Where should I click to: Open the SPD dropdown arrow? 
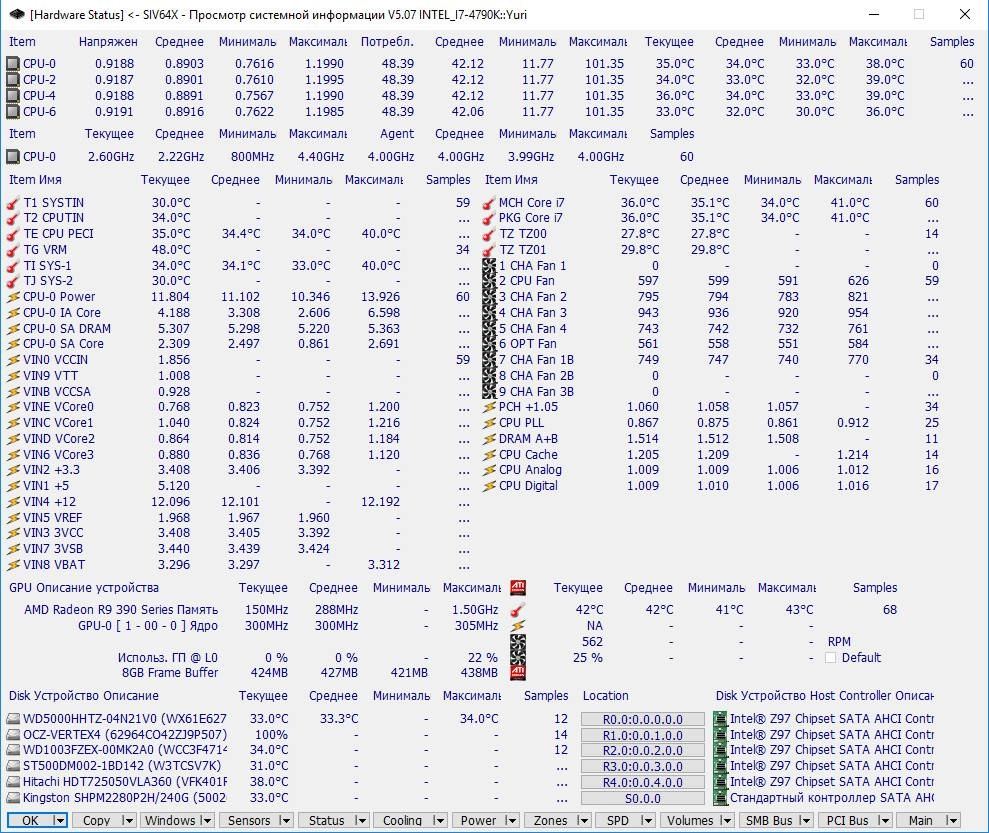tap(647, 820)
